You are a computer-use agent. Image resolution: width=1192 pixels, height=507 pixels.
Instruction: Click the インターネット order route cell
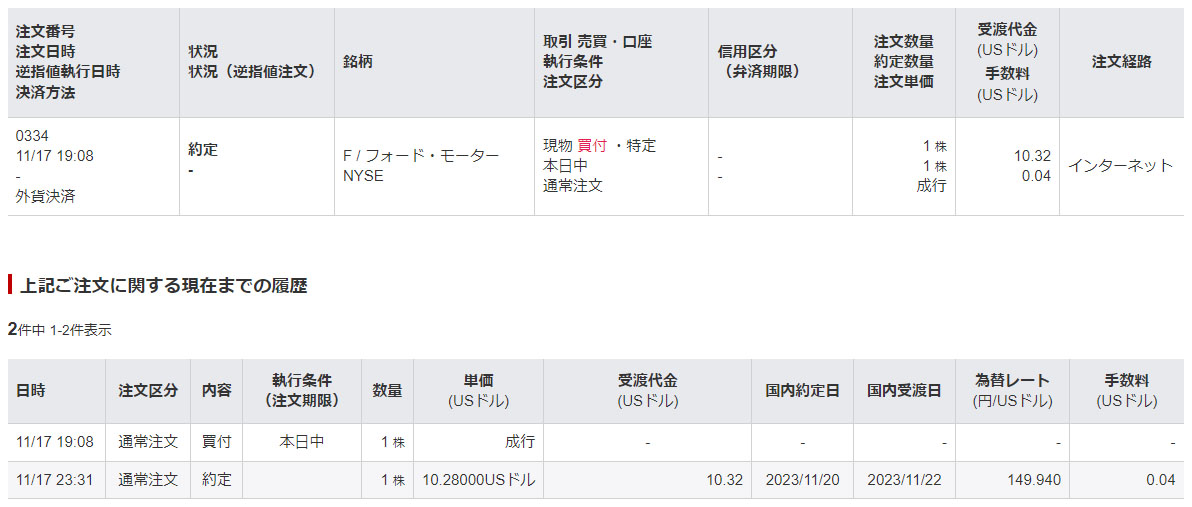(x=1120, y=166)
